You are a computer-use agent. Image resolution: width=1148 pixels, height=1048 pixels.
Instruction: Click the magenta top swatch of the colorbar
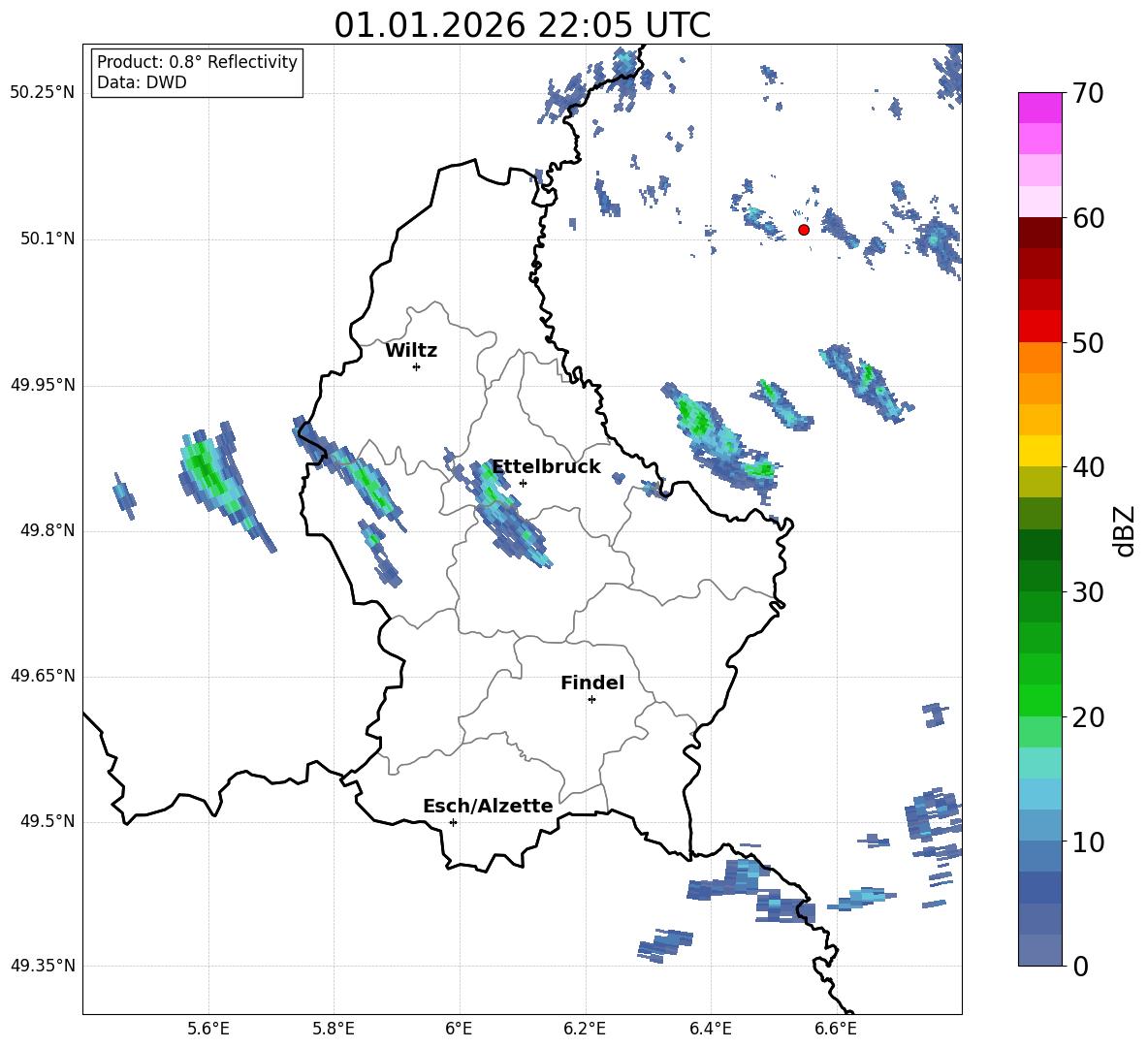click(1039, 108)
